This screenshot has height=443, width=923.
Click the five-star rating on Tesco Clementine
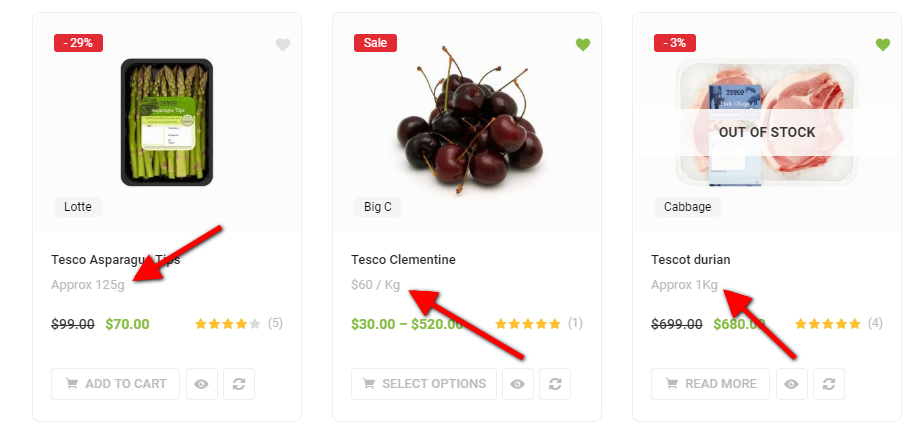pyautogui.click(x=528, y=324)
